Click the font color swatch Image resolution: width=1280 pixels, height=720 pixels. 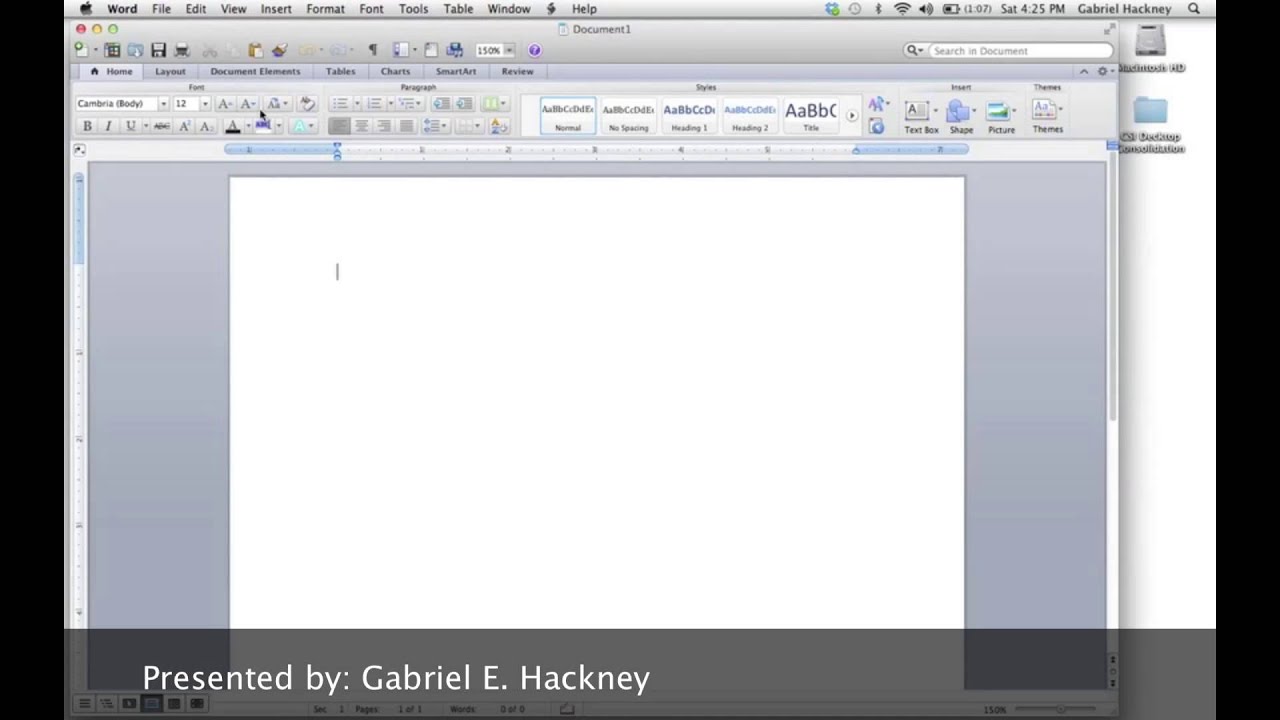coord(233,126)
